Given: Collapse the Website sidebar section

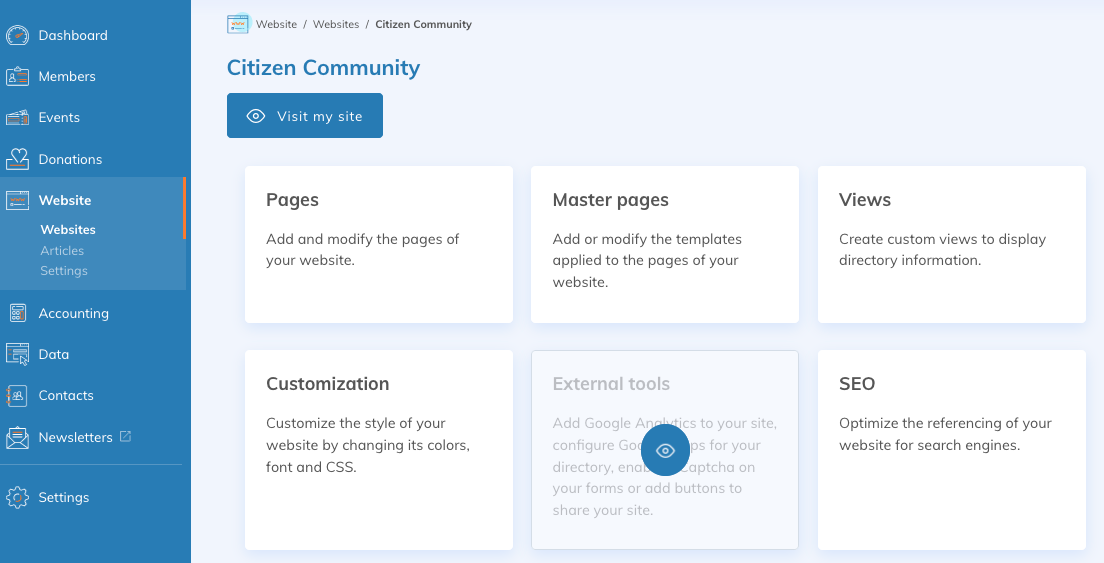Looking at the screenshot, I should point(65,200).
